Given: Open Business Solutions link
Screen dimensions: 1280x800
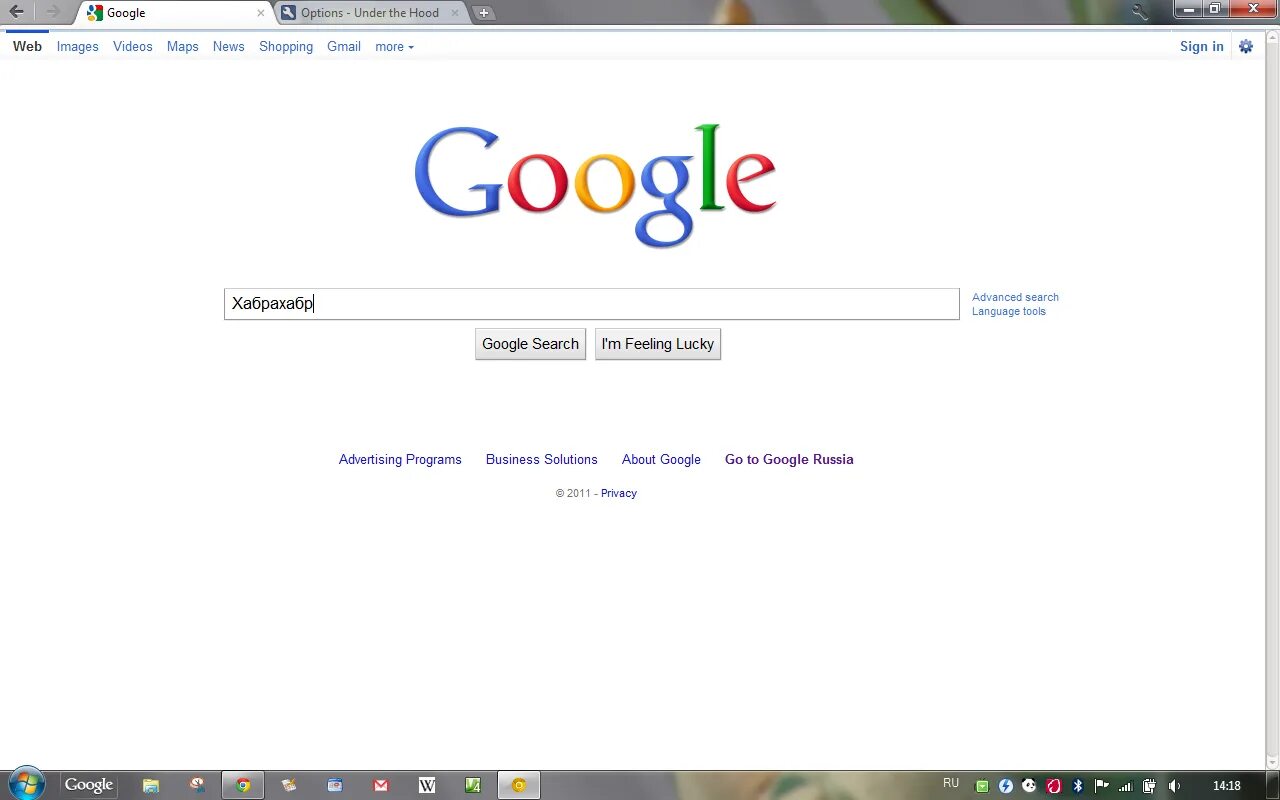Looking at the screenshot, I should 542,460.
